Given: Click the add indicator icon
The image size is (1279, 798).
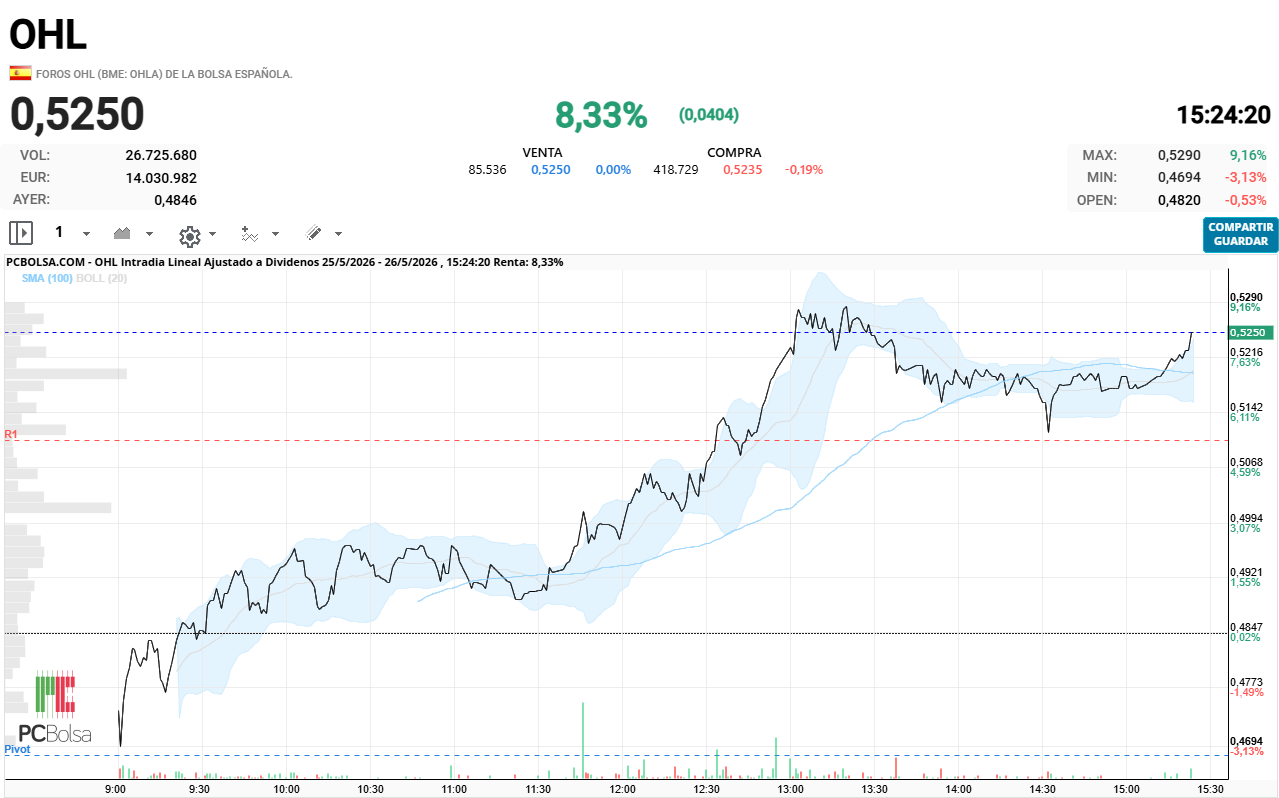Looking at the screenshot, I should (250, 234).
